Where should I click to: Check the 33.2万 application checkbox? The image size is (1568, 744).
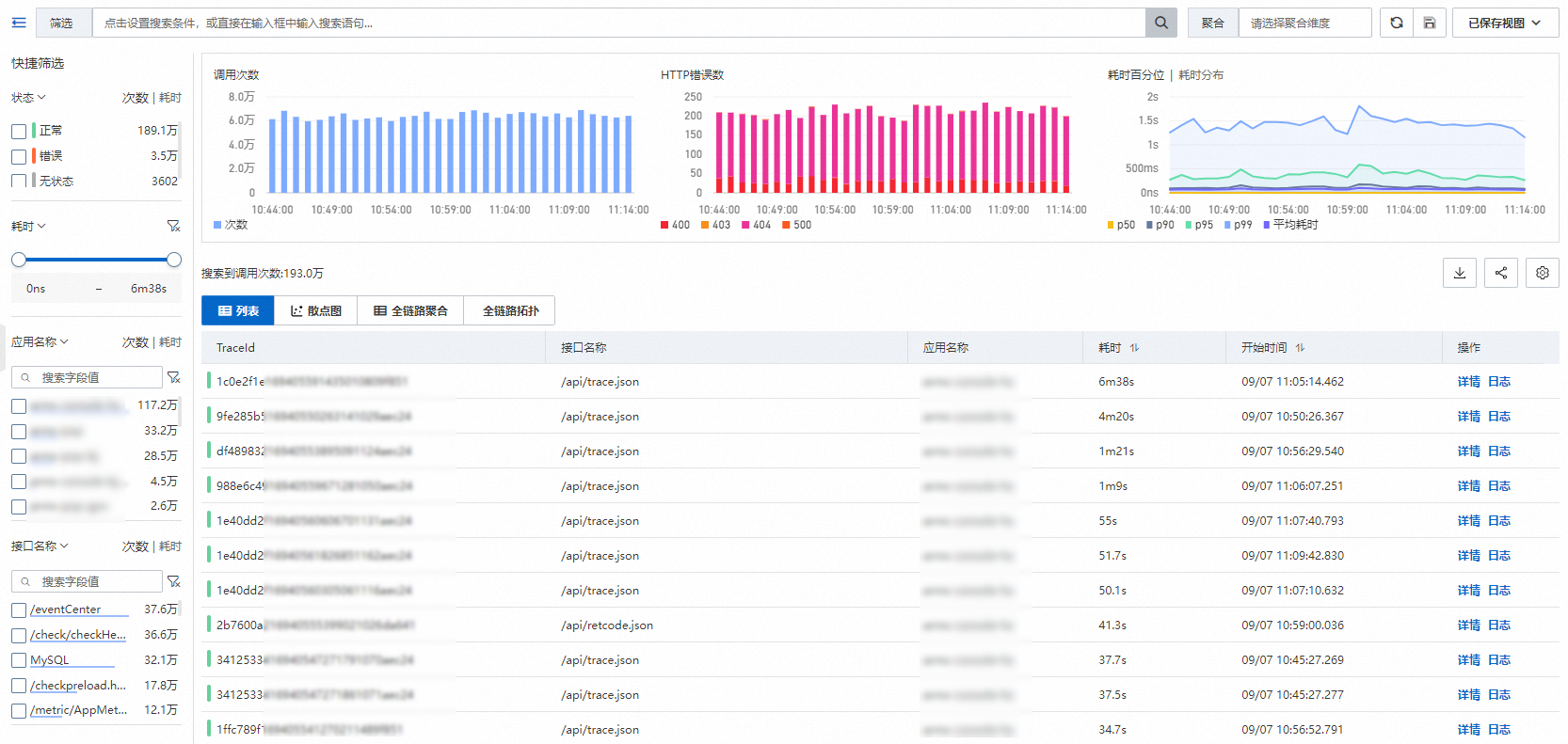(x=19, y=431)
